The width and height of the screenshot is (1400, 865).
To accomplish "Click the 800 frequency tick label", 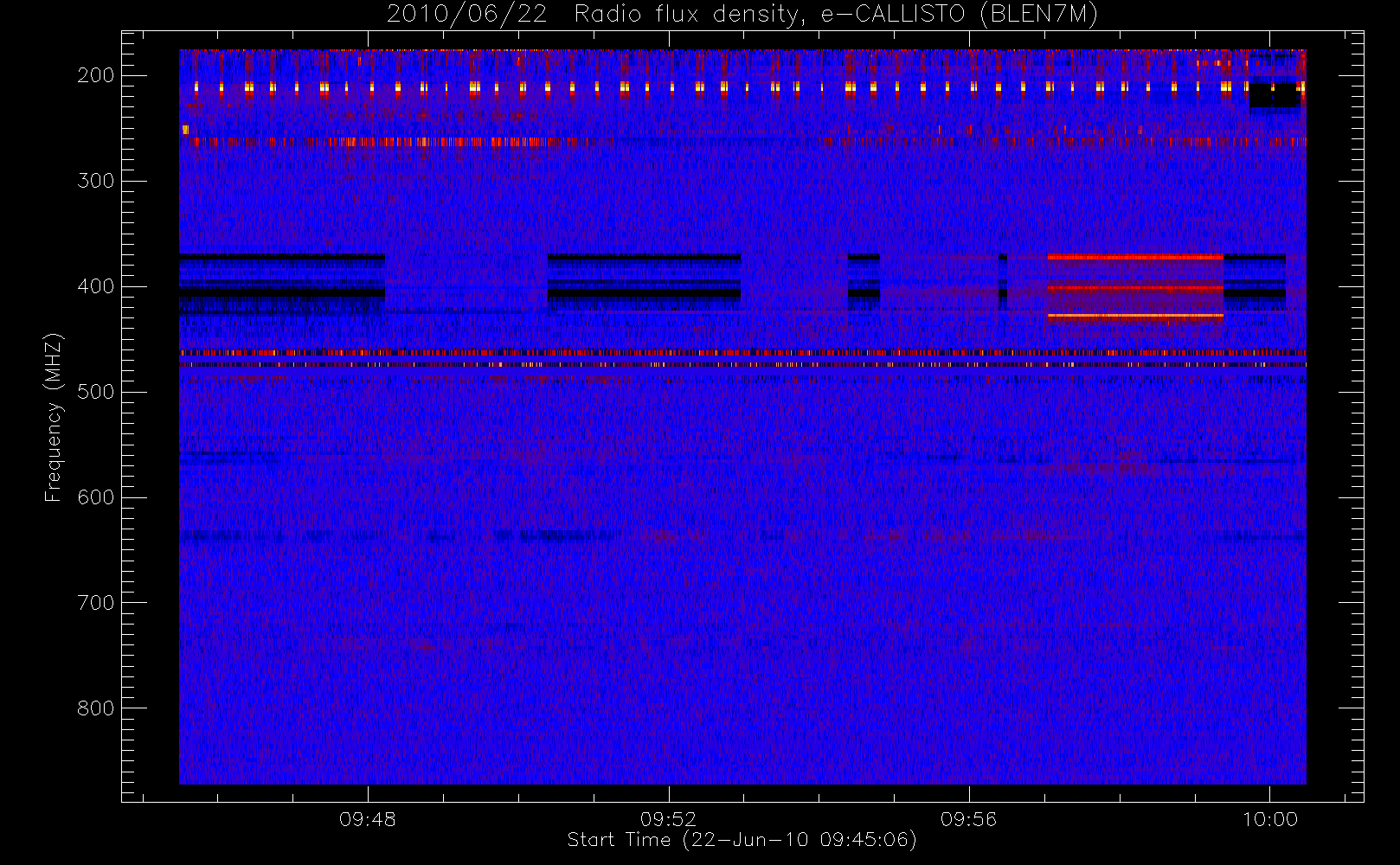I will (x=96, y=708).
